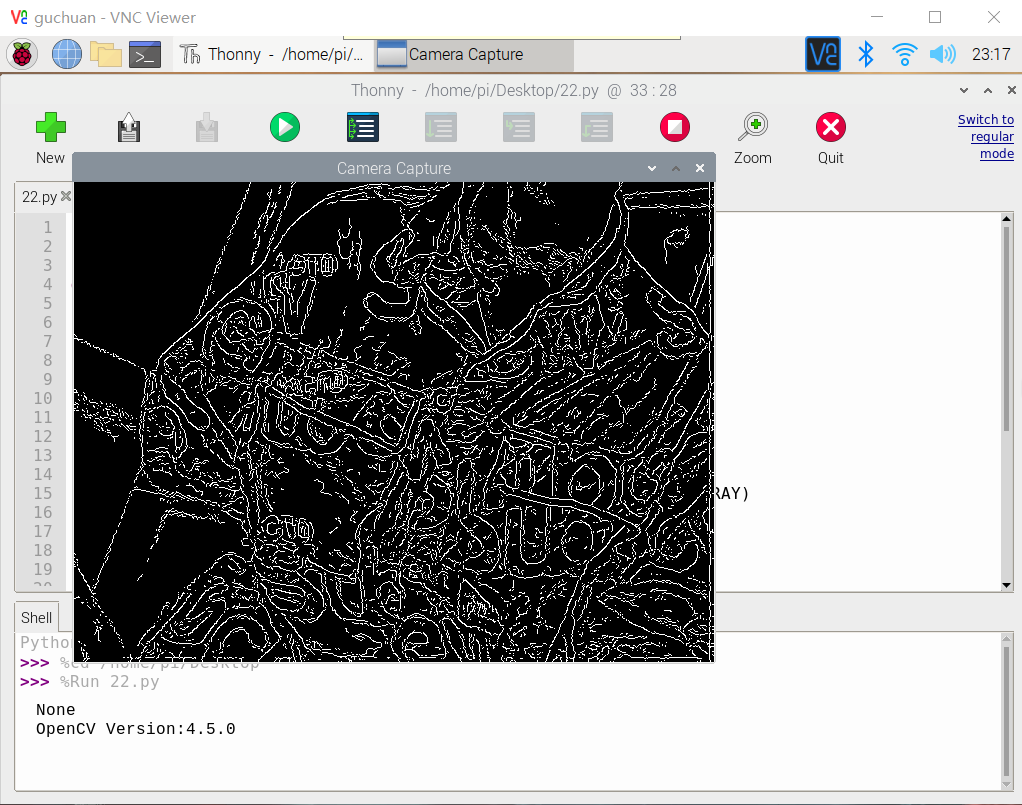
Task: Click the New file green plus icon
Action: (x=50, y=127)
